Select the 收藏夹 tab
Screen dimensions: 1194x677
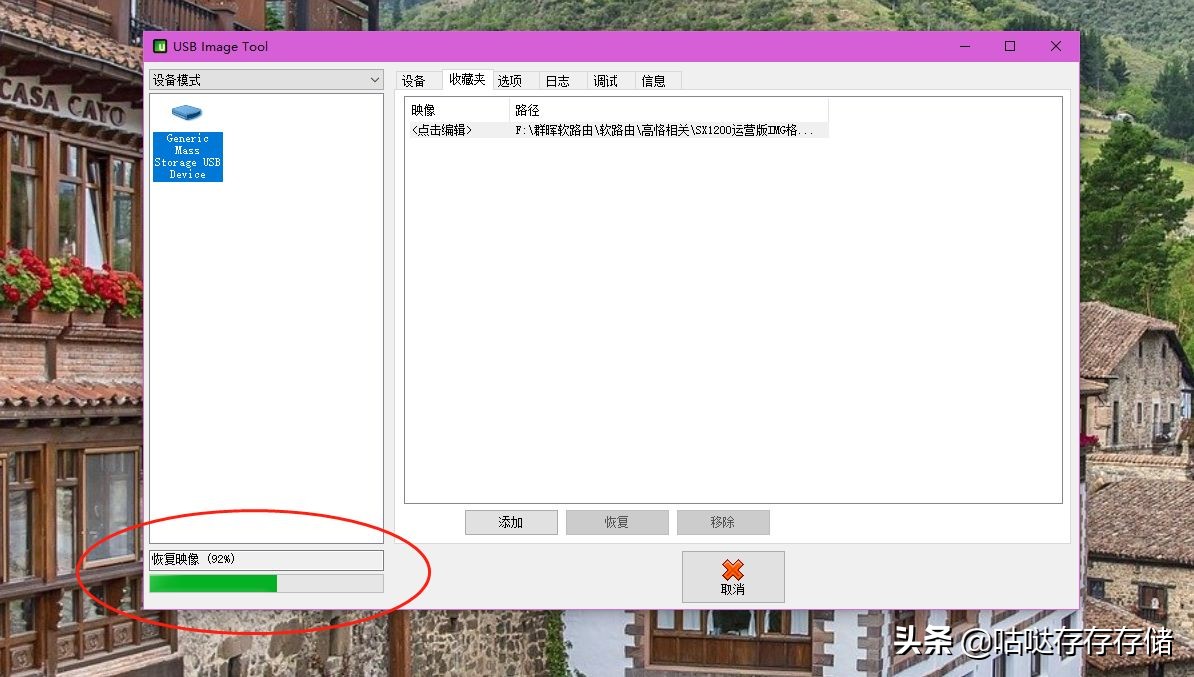point(465,80)
